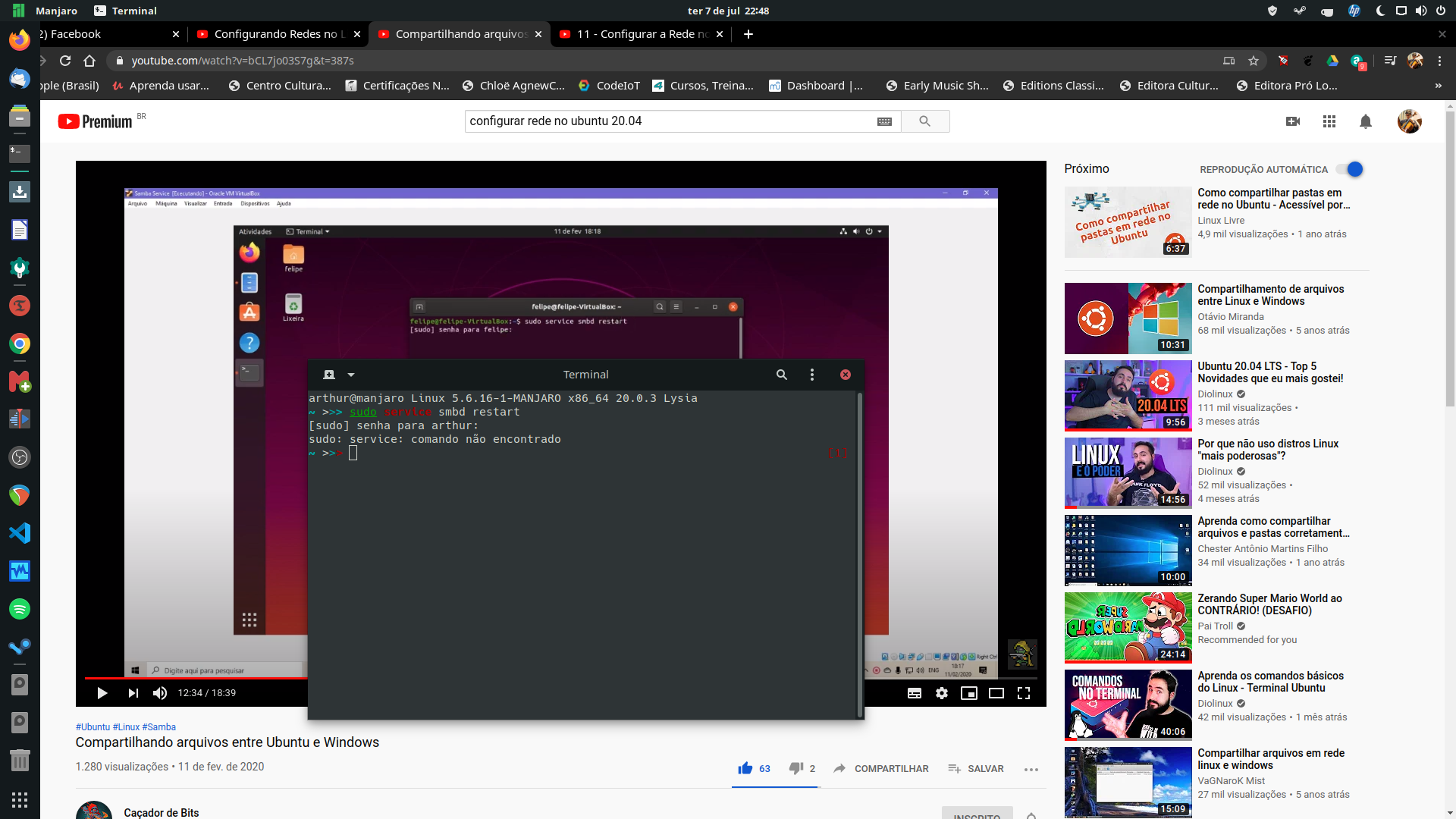Enter fullscreen video mode
This screenshot has width=1456, height=819.
coord(1024,693)
